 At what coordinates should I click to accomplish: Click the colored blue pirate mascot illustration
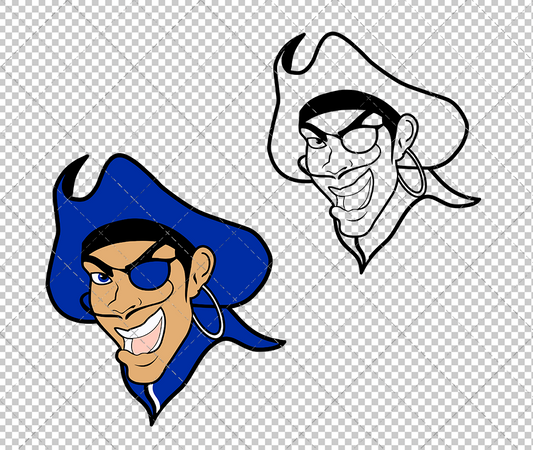(x=165, y=289)
